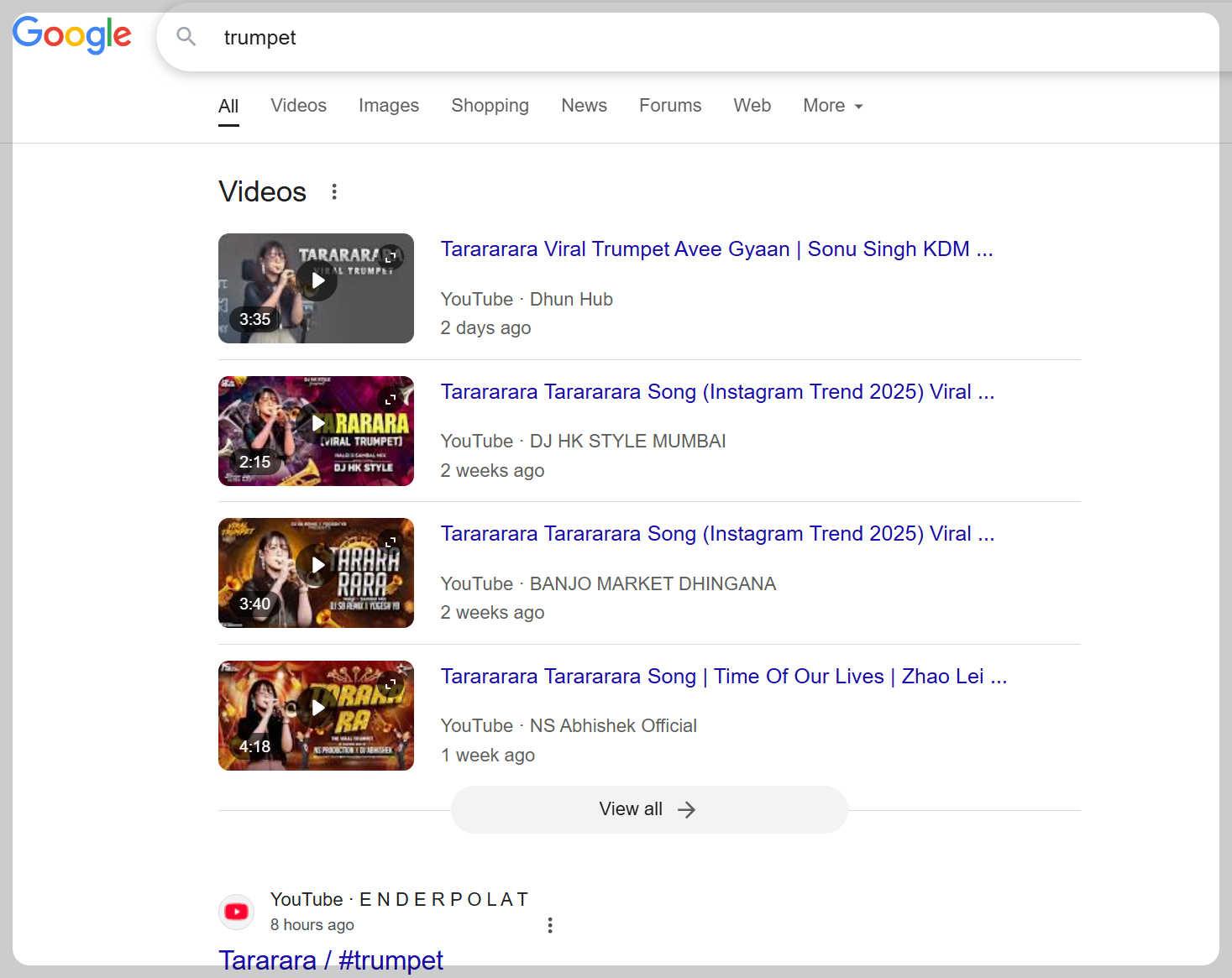Switch to the Images tab

point(389,106)
